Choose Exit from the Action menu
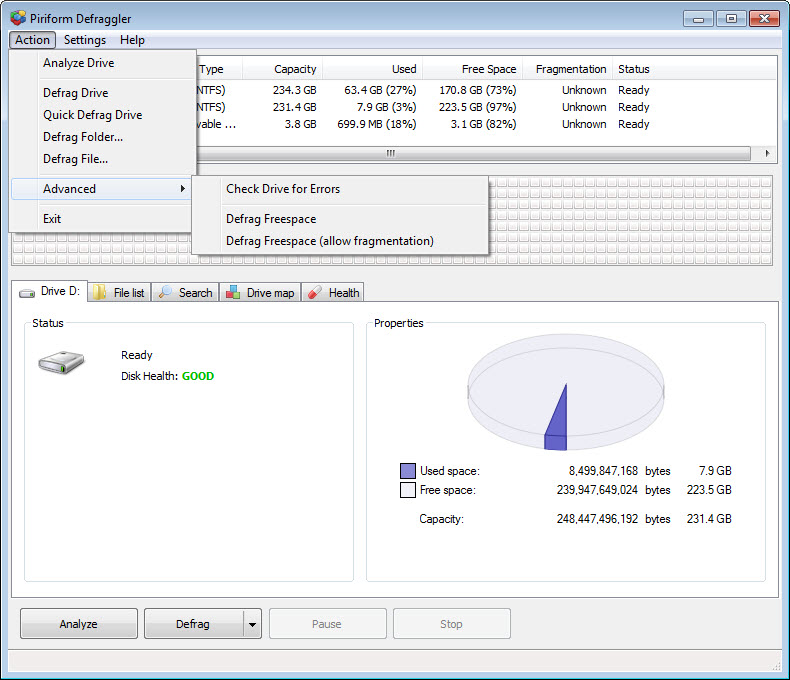Screen dimensions: 790x680 (x=102, y=219)
